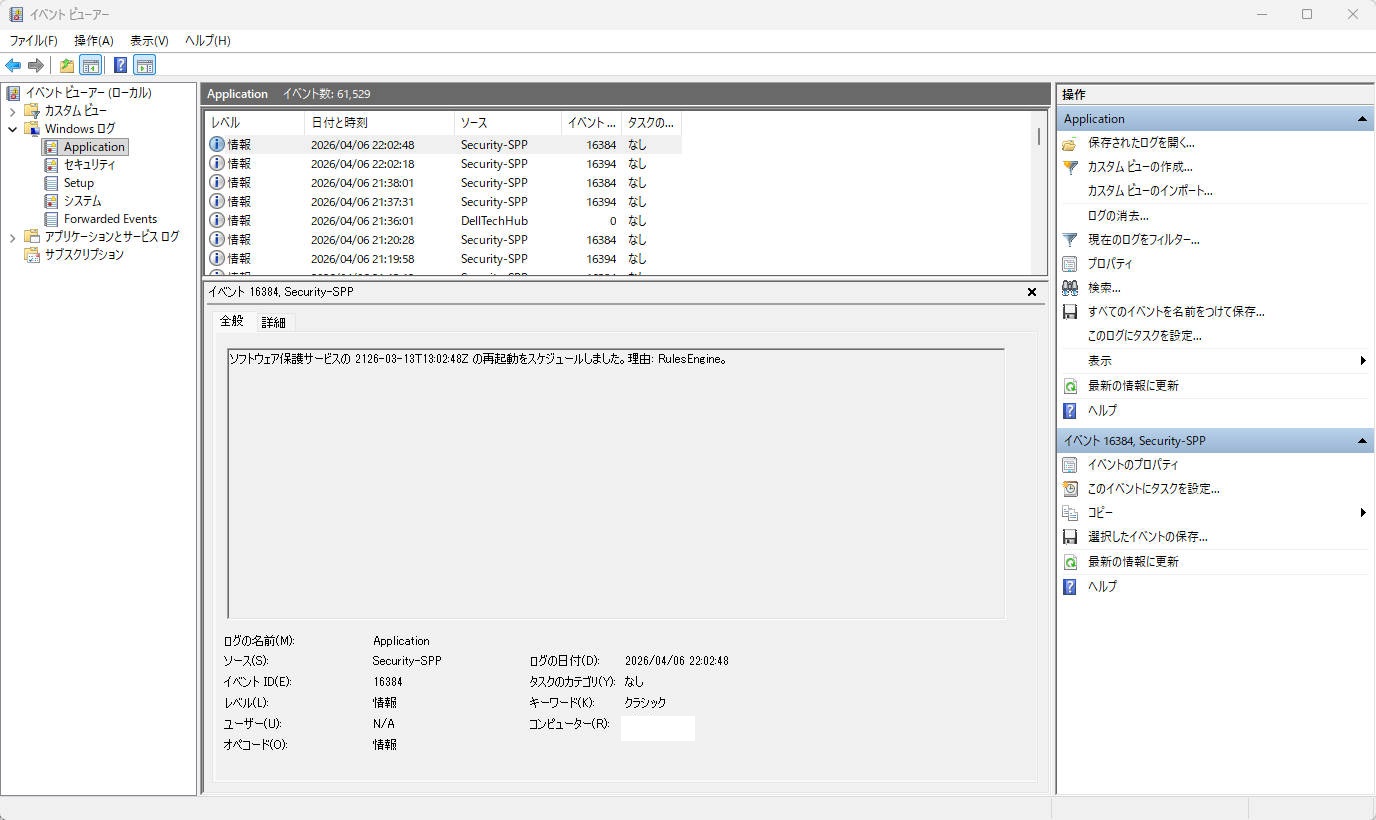Expand アプリケーションとサービス ログ node
Image resolution: width=1376 pixels, height=820 pixels.
coord(13,237)
